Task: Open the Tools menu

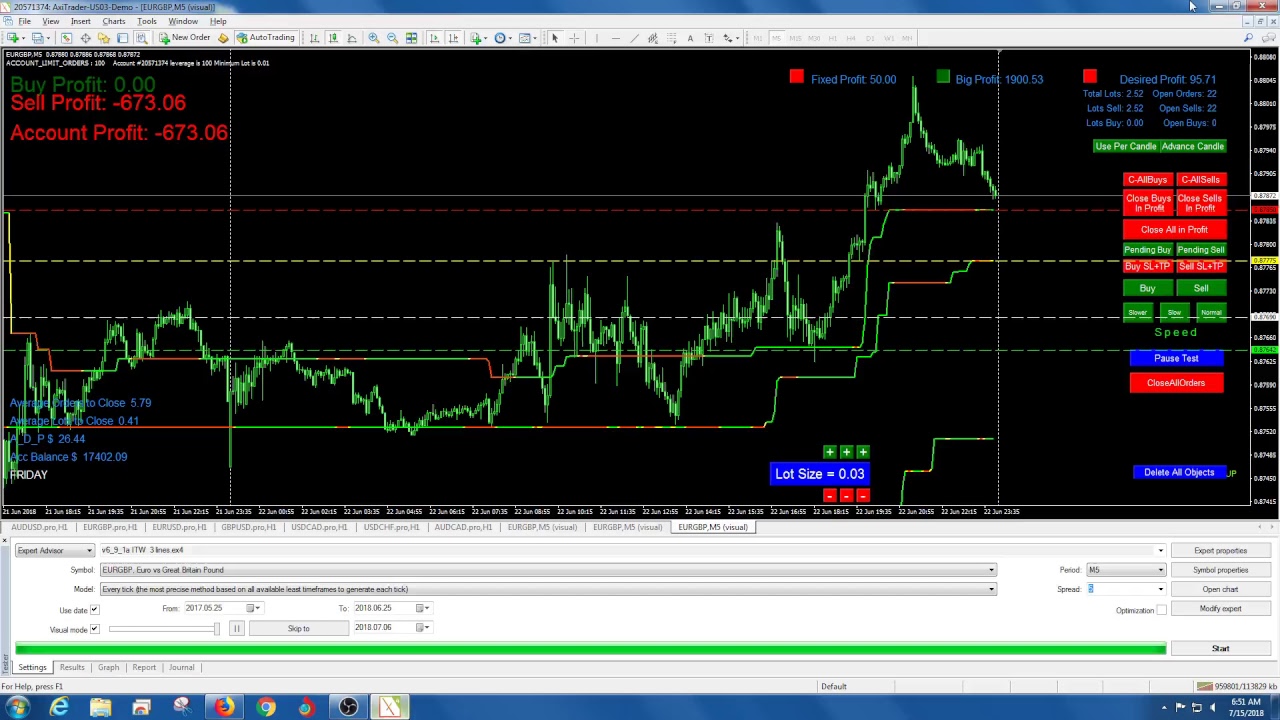Action: pyautogui.click(x=146, y=21)
